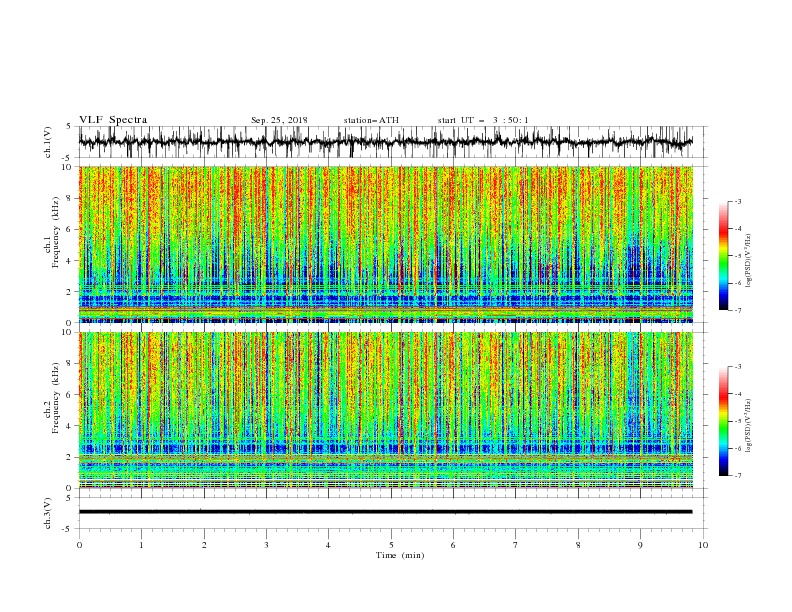Click the time axis tick label '7'

pos(516,545)
